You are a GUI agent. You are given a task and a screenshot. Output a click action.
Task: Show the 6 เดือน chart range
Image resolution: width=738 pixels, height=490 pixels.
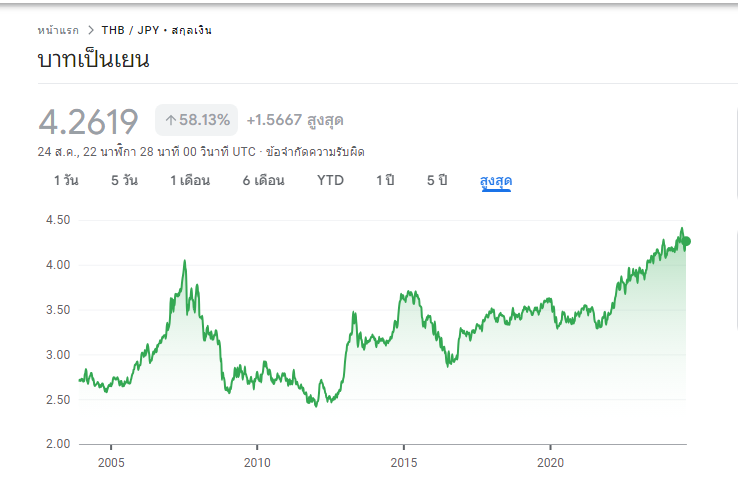pos(263,181)
